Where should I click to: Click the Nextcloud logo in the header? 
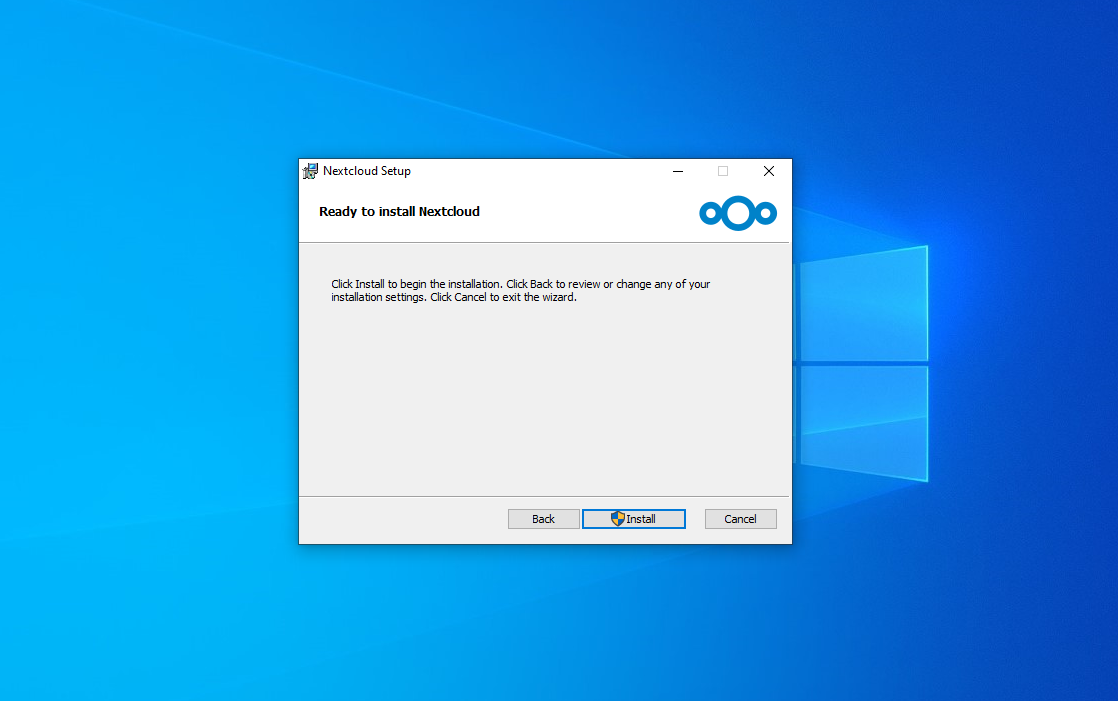click(738, 213)
